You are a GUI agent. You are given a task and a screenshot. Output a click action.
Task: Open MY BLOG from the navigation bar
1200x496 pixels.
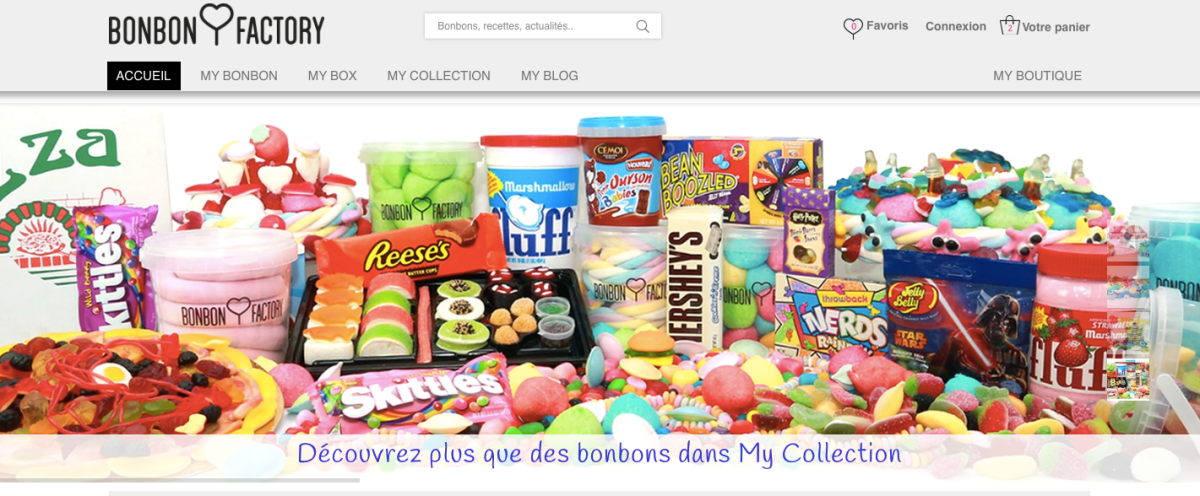[x=549, y=76]
